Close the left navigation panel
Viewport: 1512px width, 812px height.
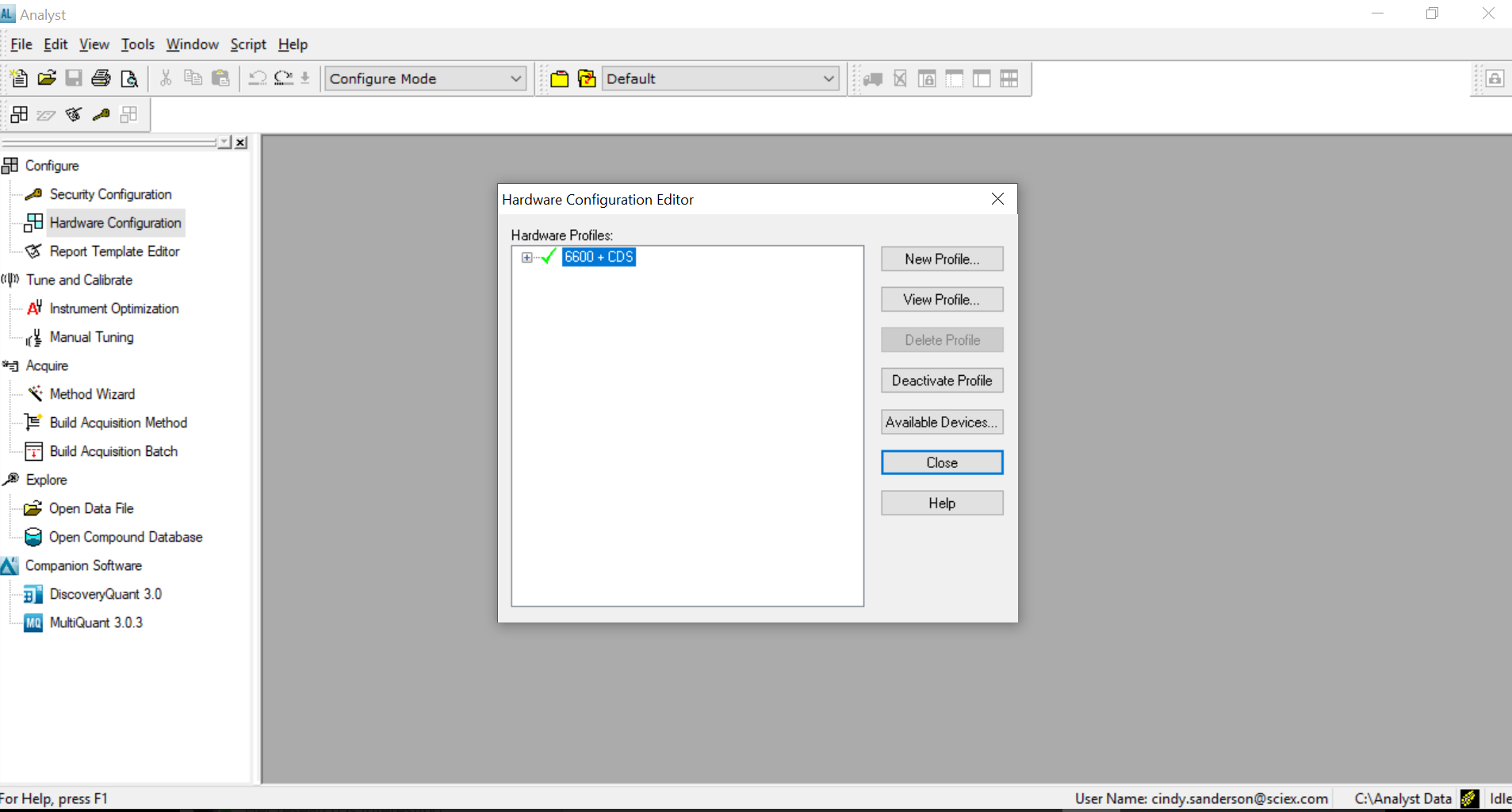tap(241, 143)
